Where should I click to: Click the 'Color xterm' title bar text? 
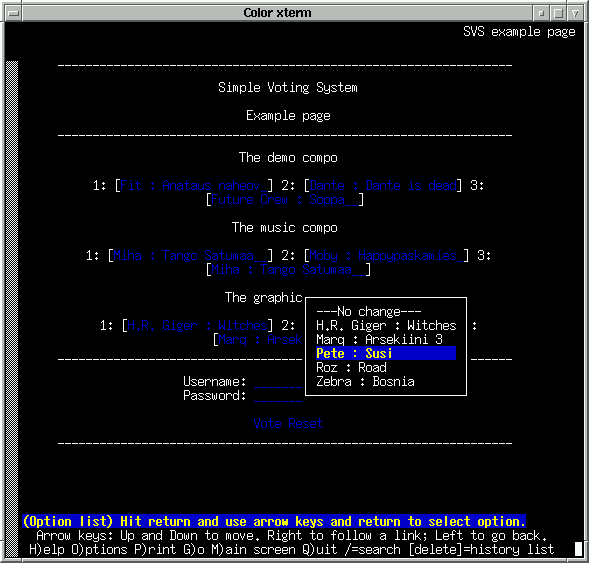pos(277,13)
